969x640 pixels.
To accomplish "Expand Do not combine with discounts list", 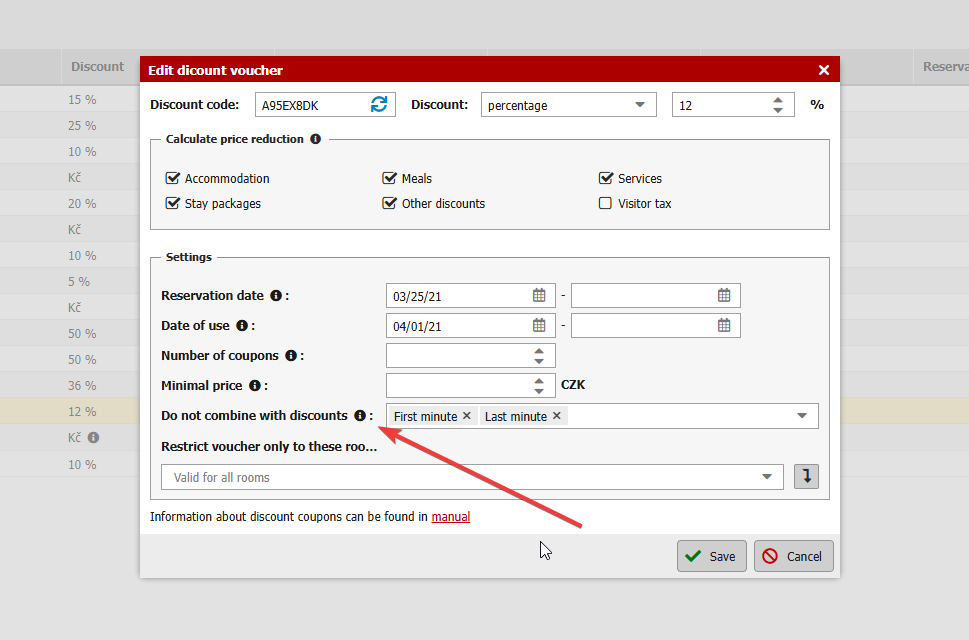I will click(x=802, y=416).
